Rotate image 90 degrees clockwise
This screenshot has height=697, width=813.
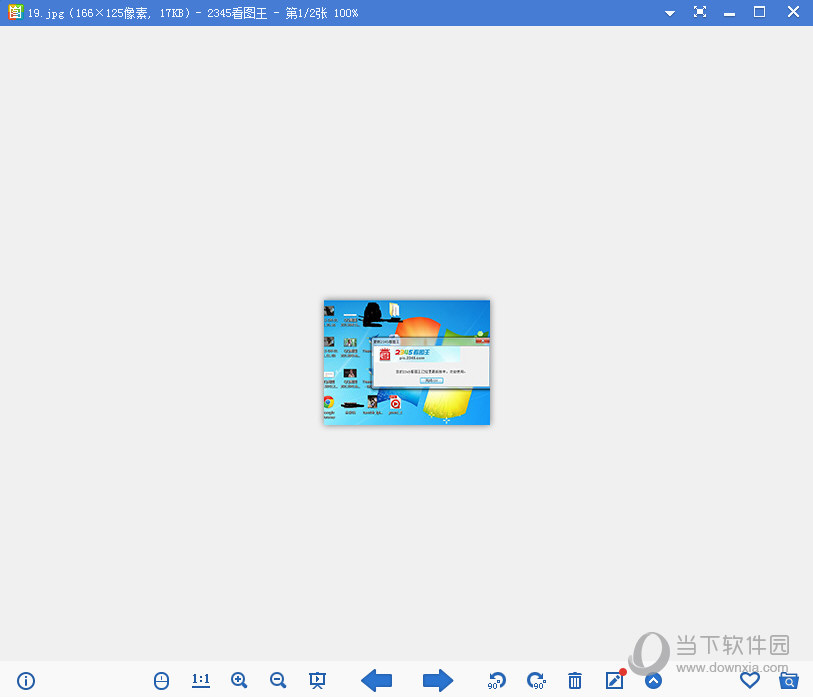coord(536,681)
